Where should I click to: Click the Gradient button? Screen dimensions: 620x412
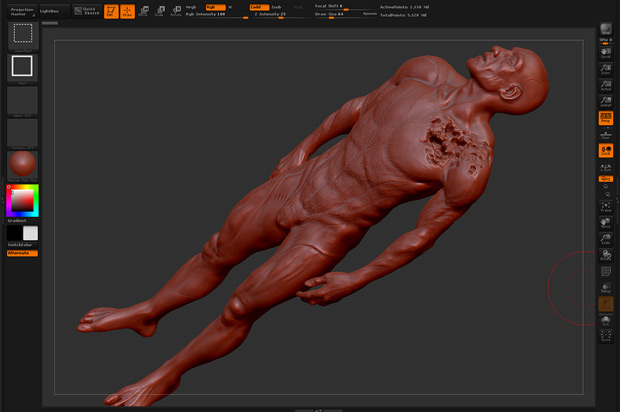coord(17,221)
